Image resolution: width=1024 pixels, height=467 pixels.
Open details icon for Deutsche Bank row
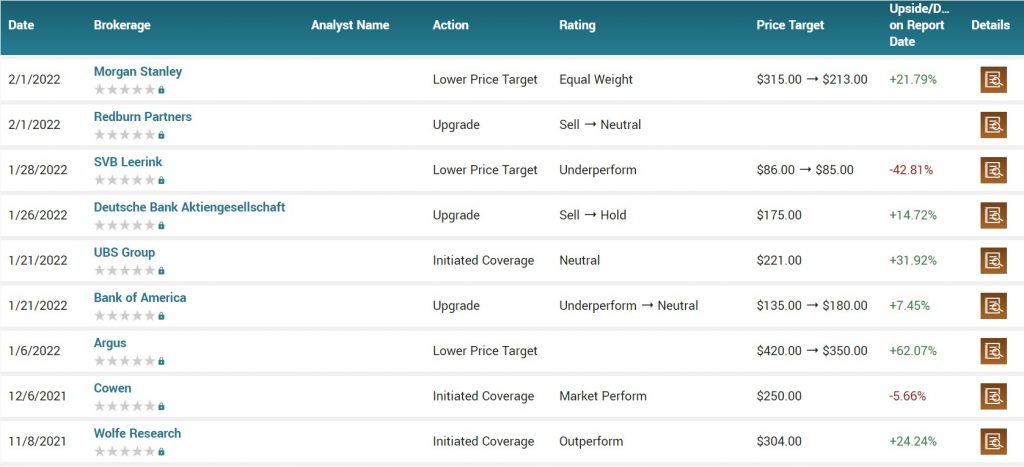pyautogui.click(x=993, y=215)
